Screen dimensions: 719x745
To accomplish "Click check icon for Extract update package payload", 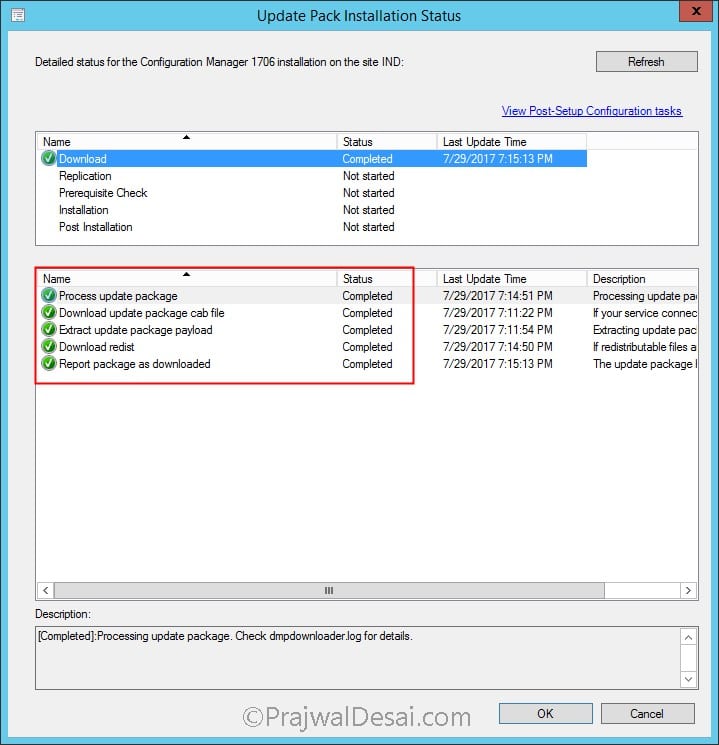I will click(x=48, y=329).
